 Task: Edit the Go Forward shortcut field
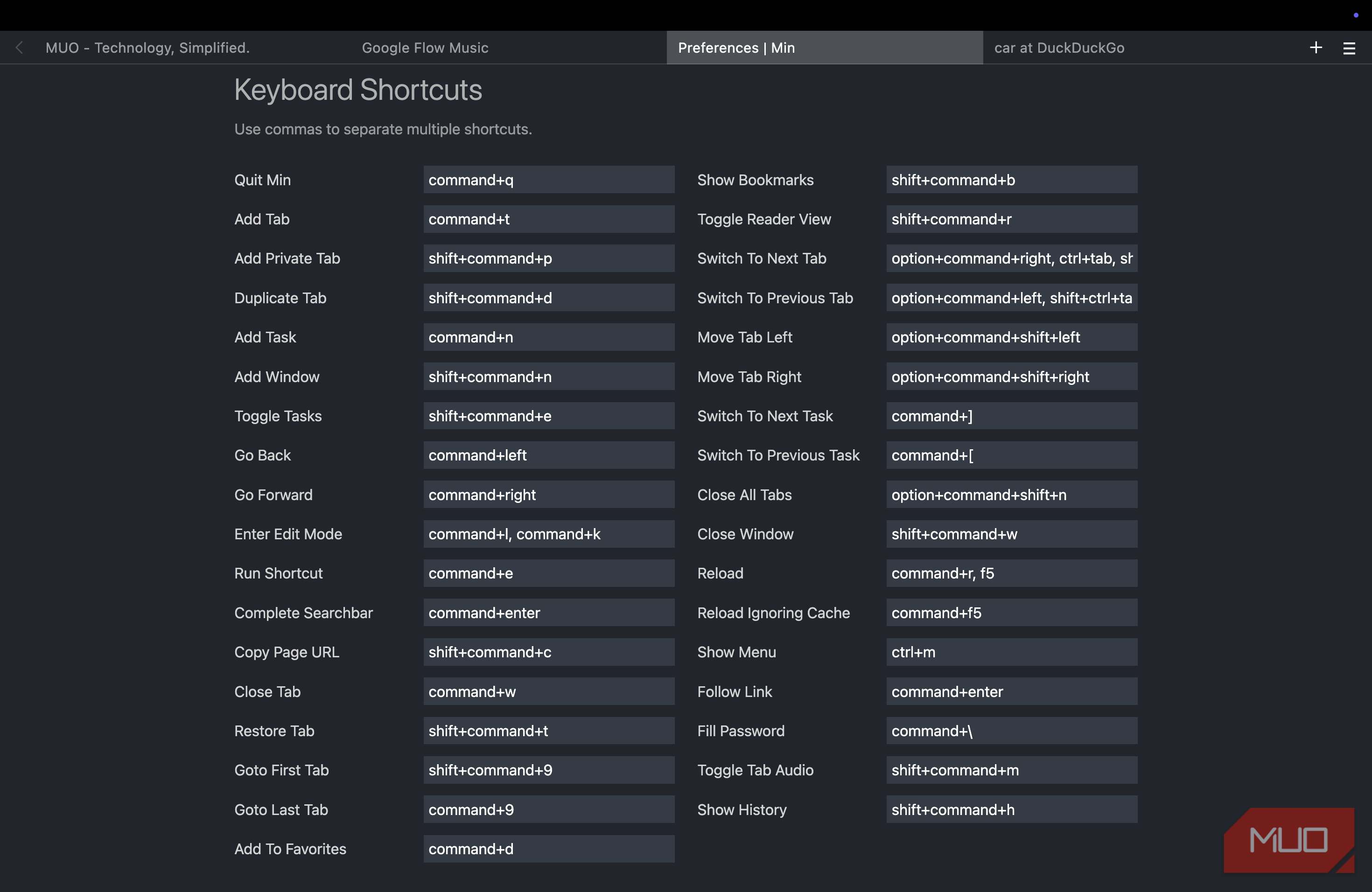(549, 495)
